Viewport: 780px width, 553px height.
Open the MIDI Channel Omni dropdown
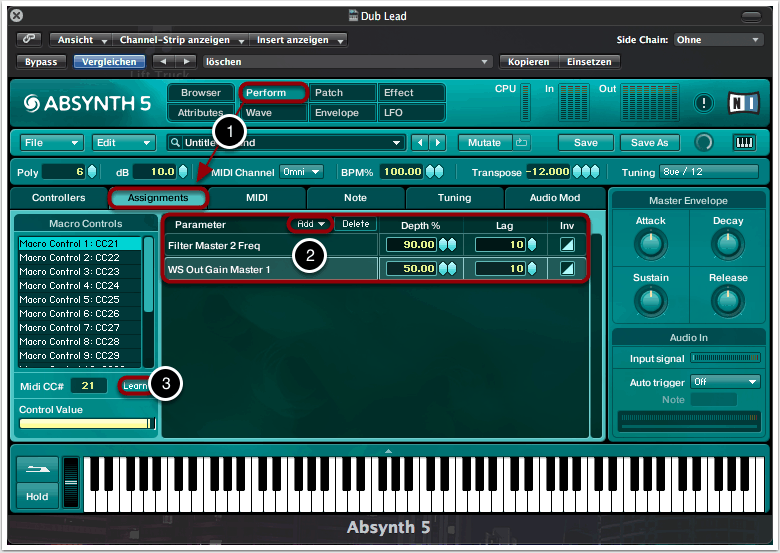tap(301, 172)
